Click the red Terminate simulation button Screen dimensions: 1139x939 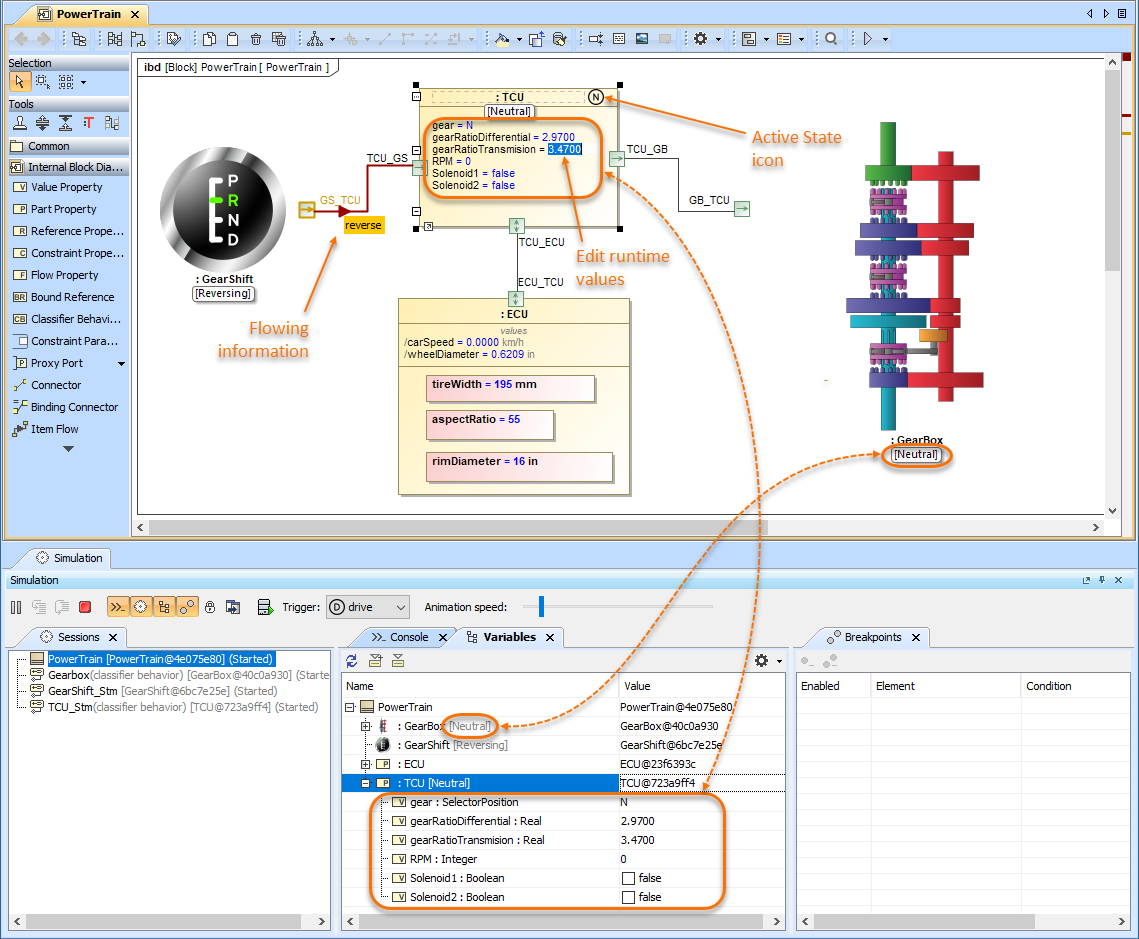coord(85,607)
